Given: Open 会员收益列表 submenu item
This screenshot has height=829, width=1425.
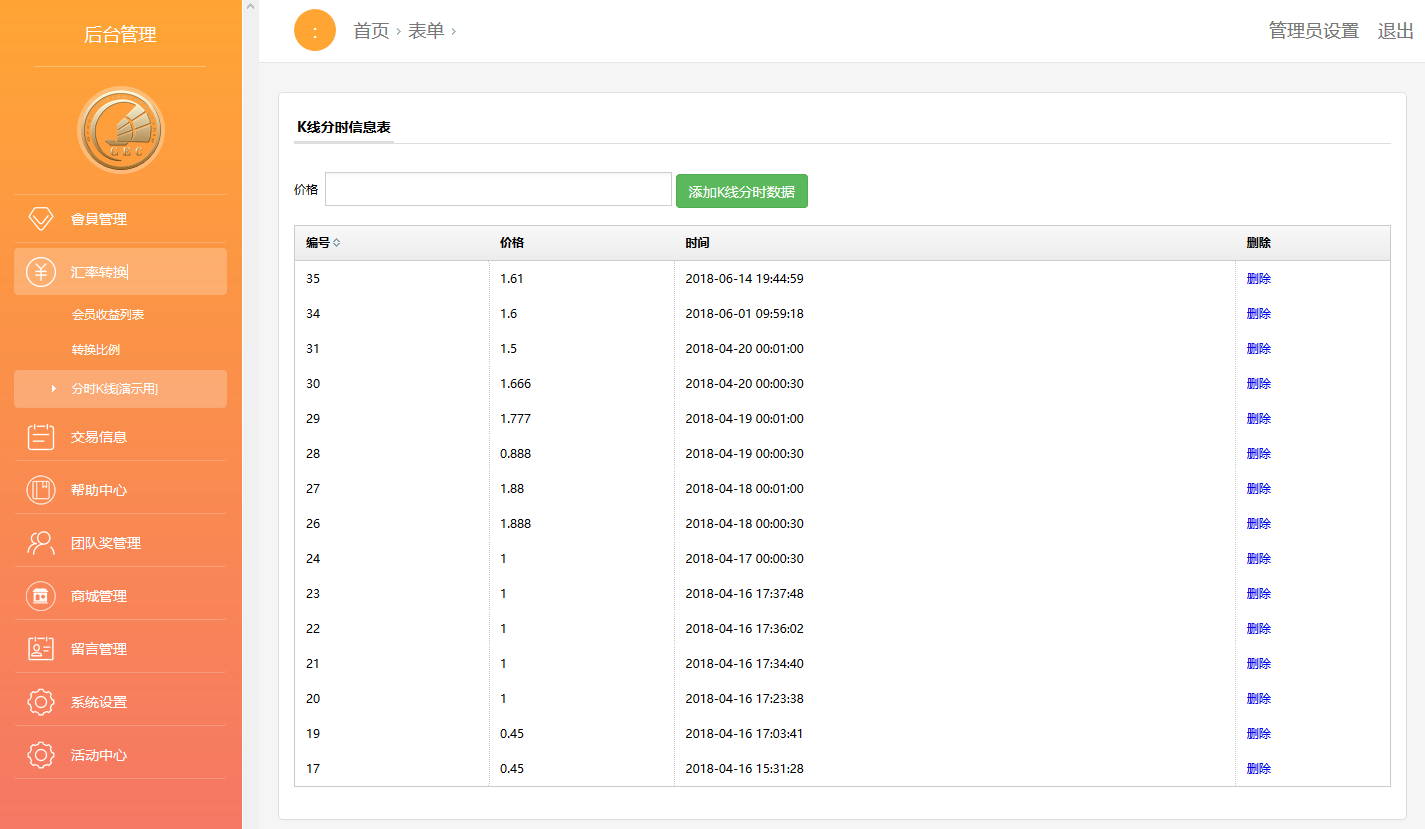Looking at the screenshot, I should click(x=108, y=315).
